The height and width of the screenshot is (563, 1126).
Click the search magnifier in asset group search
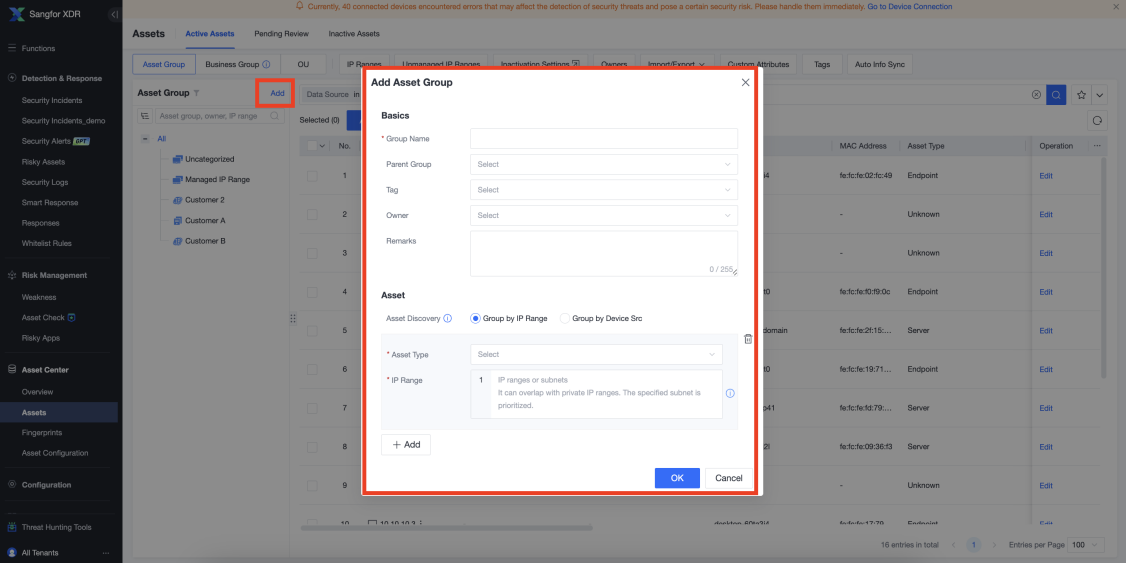pyautogui.click(x=274, y=116)
